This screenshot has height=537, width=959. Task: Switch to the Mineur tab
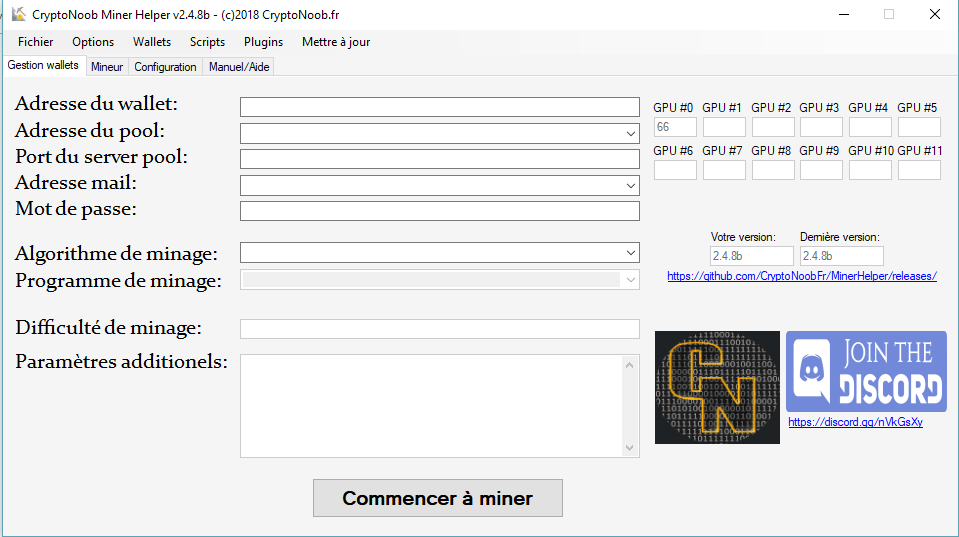tap(107, 67)
